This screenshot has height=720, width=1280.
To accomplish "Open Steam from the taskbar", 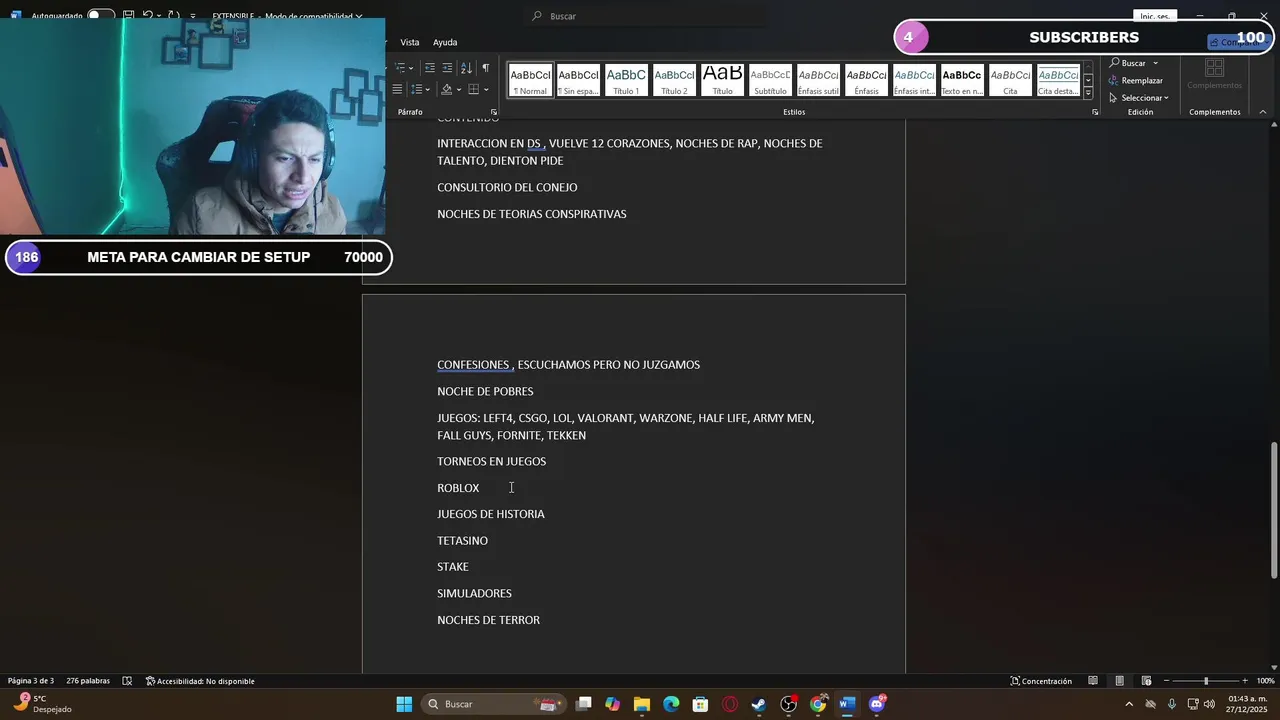I will (x=759, y=704).
